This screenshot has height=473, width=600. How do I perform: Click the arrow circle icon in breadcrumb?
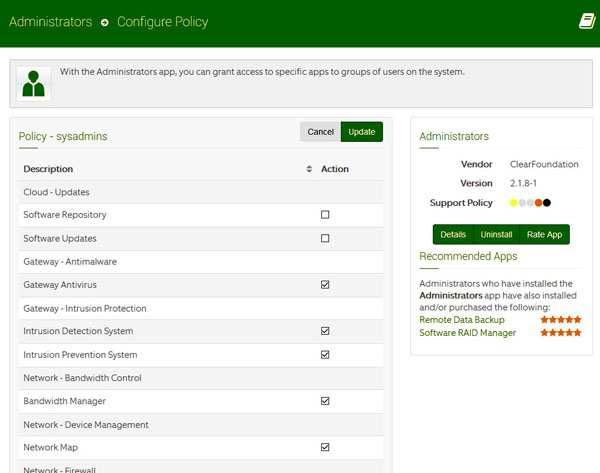point(104,23)
